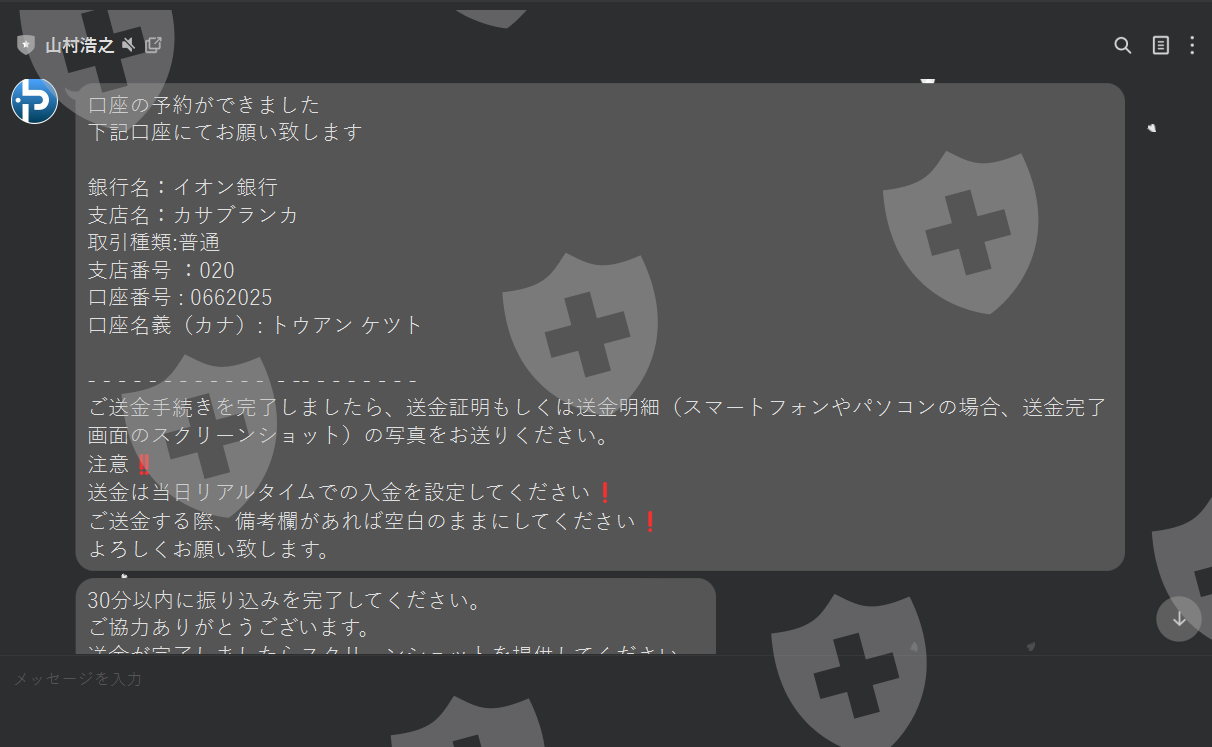The image size is (1212, 747).
Task: Click the 口座番号 : 0662025 line
Action: pyautogui.click(x=180, y=298)
